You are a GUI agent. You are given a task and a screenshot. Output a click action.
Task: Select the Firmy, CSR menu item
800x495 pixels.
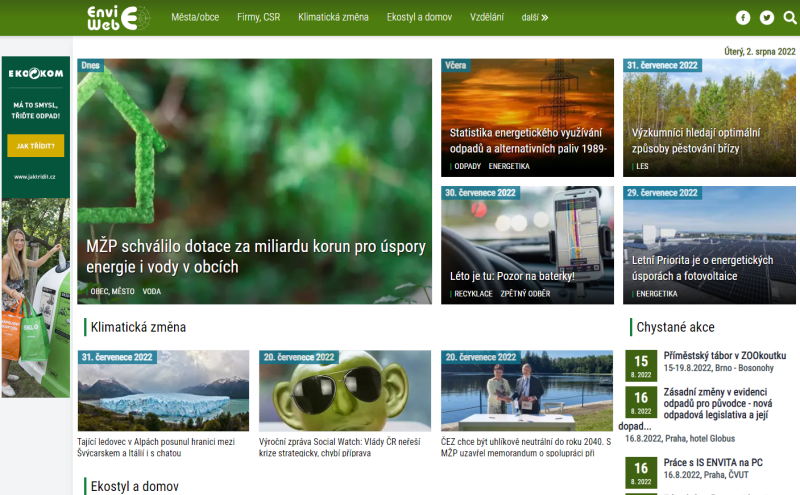tap(258, 17)
